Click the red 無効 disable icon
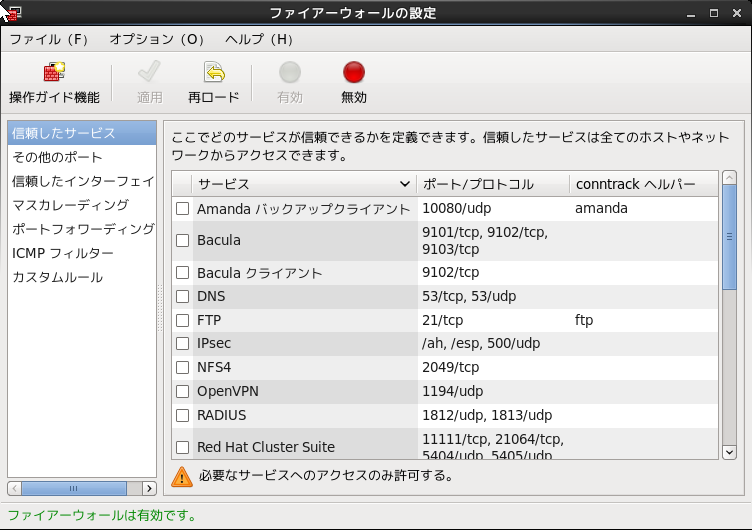Image resolution: width=752 pixels, height=530 pixels. tap(354, 72)
